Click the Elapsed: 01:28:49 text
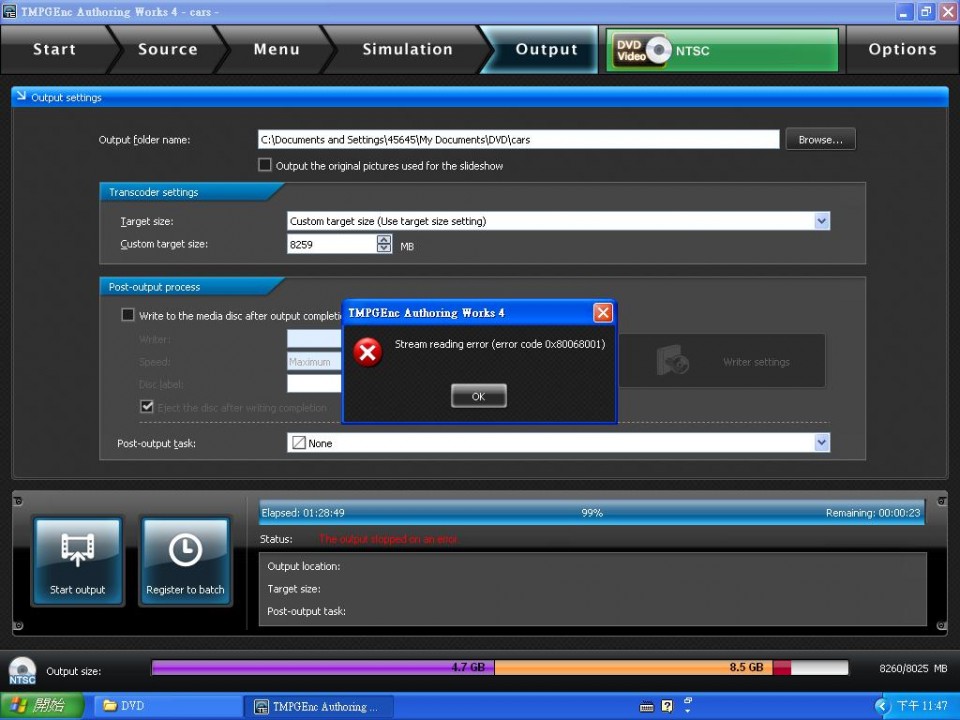960x720 pixels. (x=302, y=513)
